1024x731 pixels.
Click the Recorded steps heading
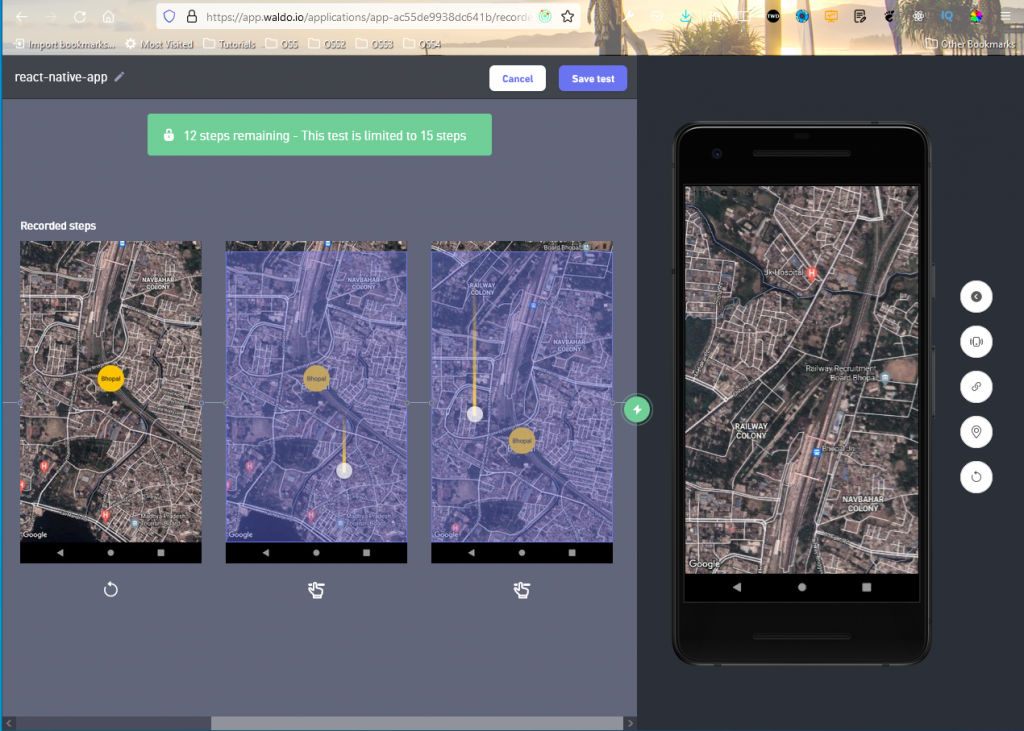(x=58, y=225)
